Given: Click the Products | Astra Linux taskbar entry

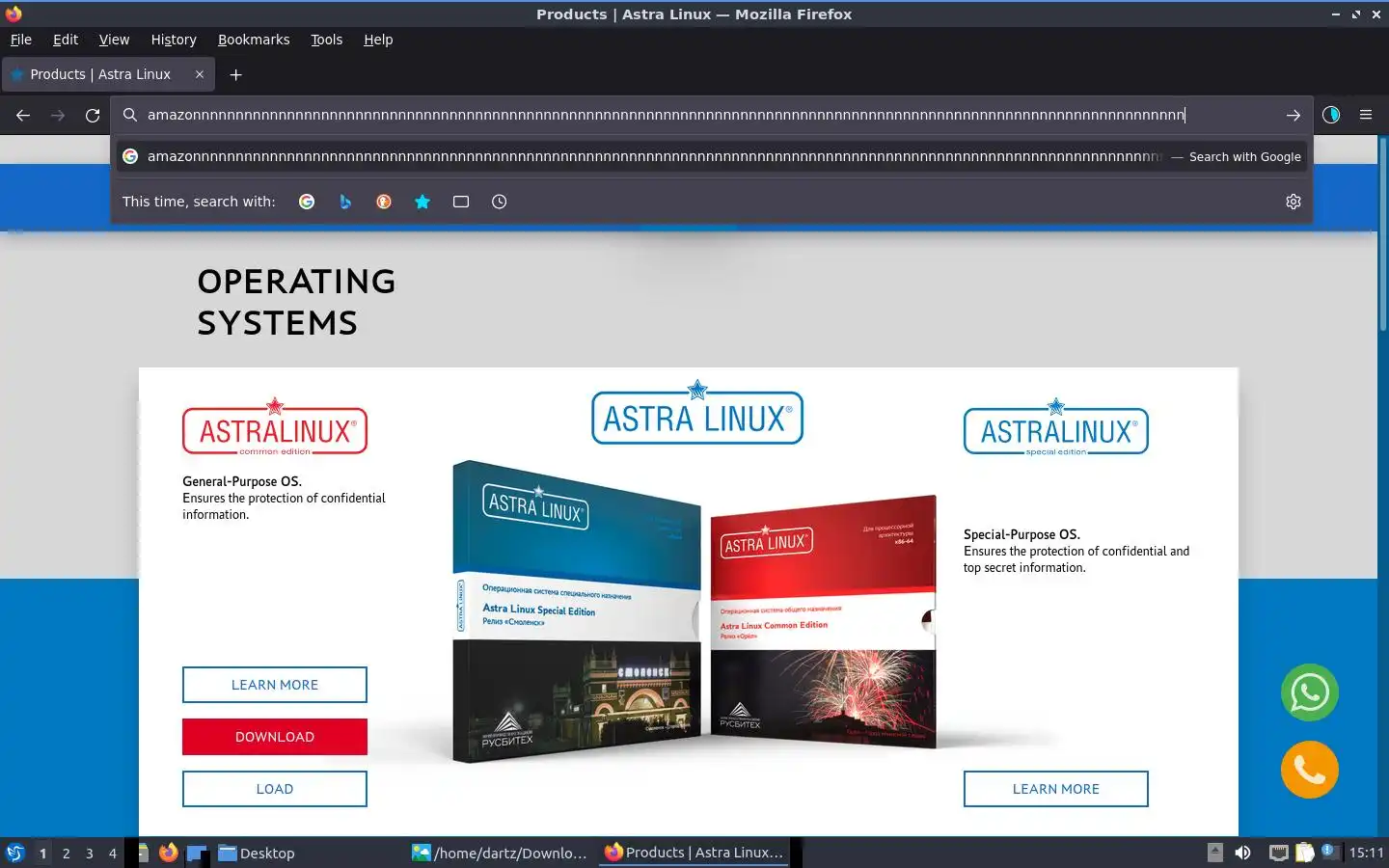Looking at the screenshot, I should [x=694, y=854].
